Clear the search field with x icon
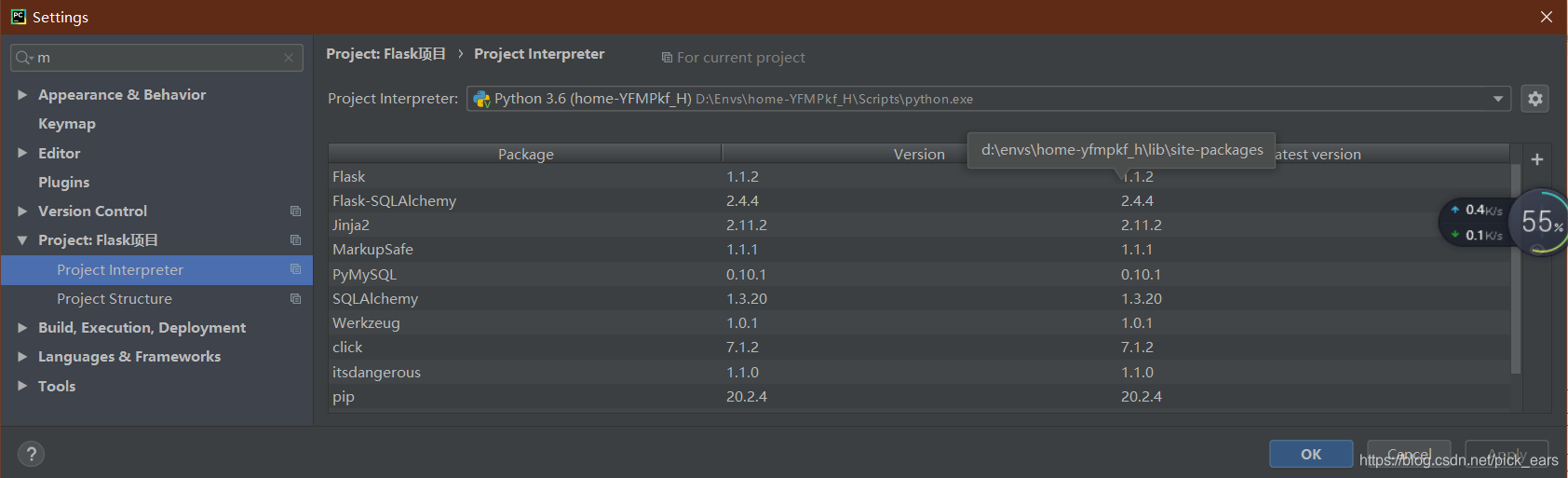Image resolution: width=1568 pixels, height=478 pixels. click(x=289, y=58)
